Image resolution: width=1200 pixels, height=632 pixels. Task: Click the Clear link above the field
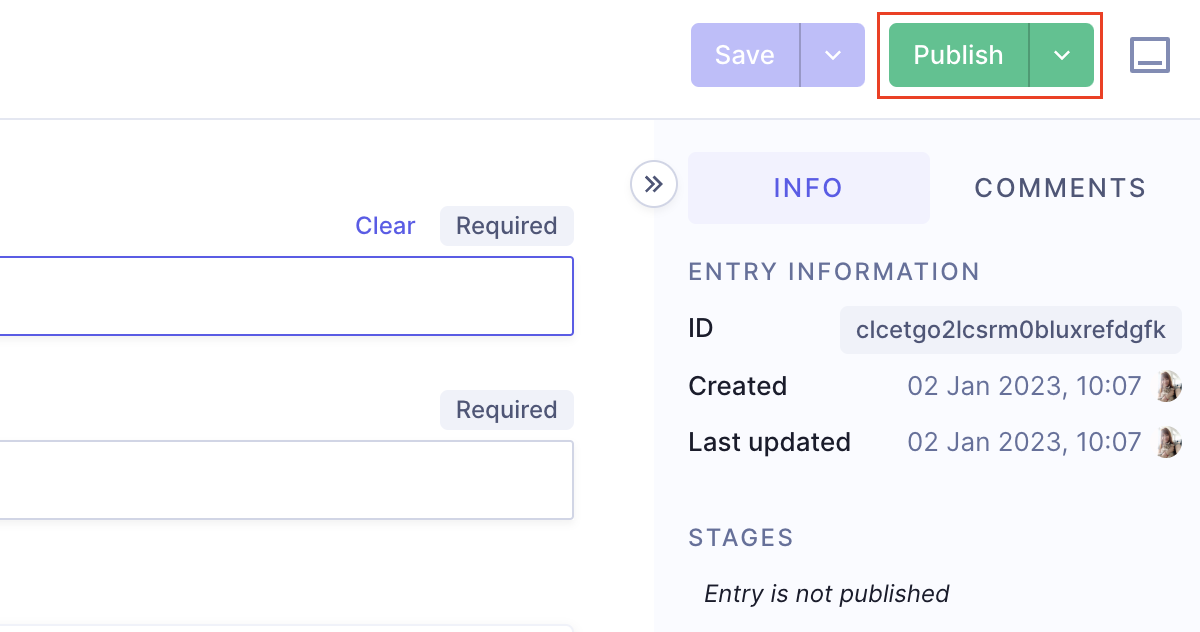pyautogui.click(x=385, y=226)
